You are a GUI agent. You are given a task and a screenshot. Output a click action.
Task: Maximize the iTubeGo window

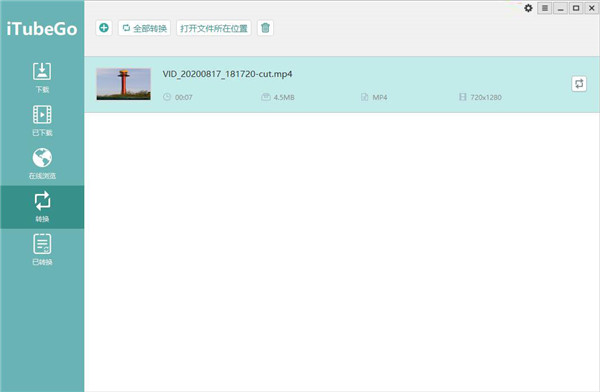[576, 8]
